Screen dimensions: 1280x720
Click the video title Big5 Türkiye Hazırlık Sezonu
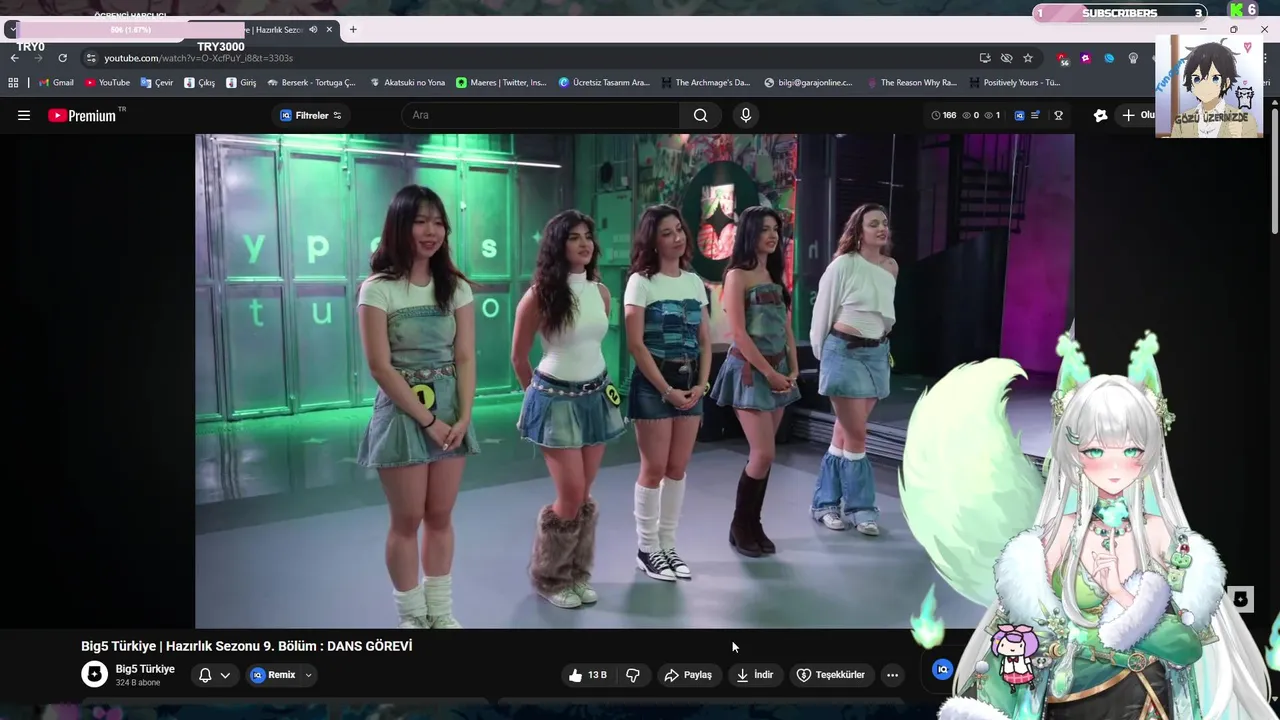(246, 646)
